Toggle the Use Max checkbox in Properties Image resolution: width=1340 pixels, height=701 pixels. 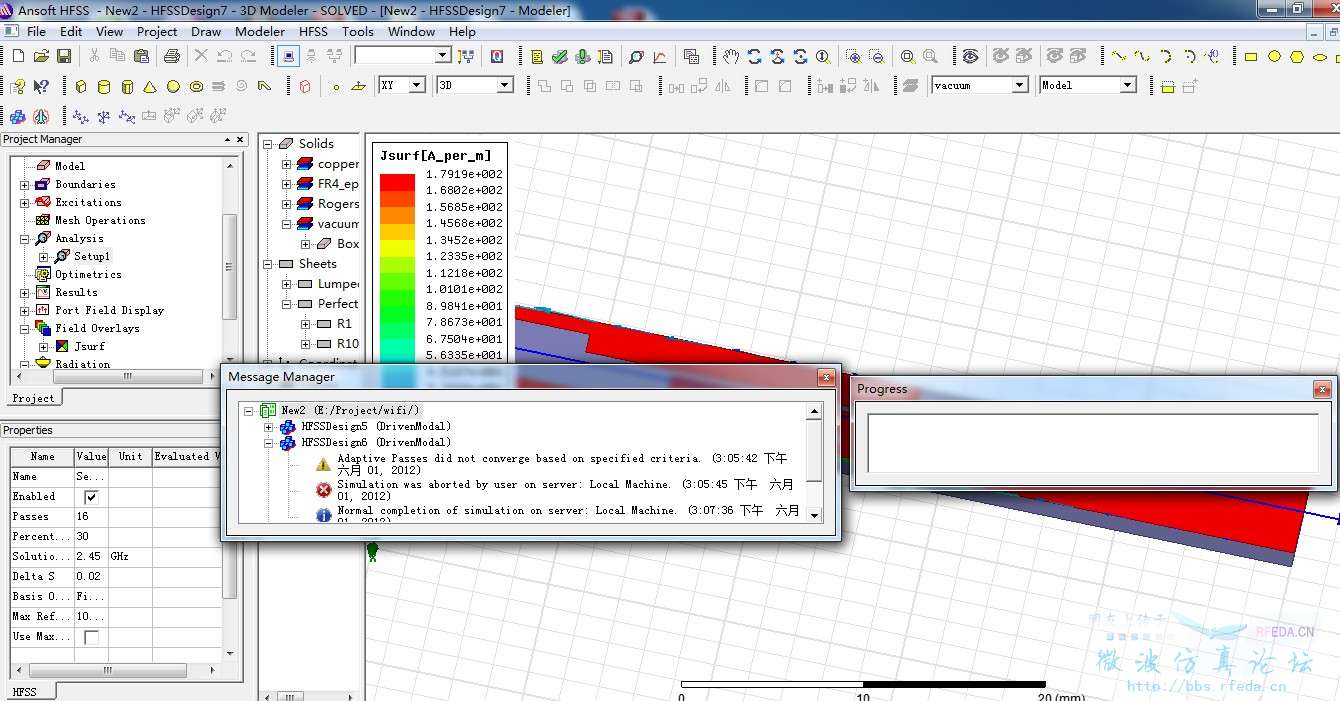(x=92, y=637)
